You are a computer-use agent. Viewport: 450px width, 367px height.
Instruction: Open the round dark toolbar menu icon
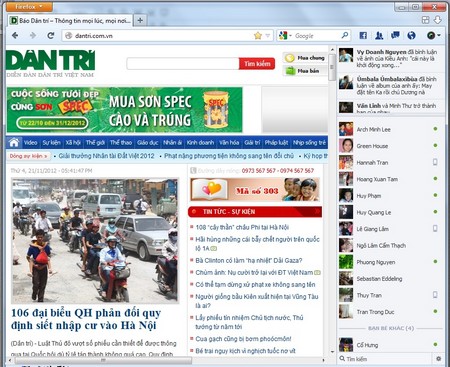pos(433,35)
